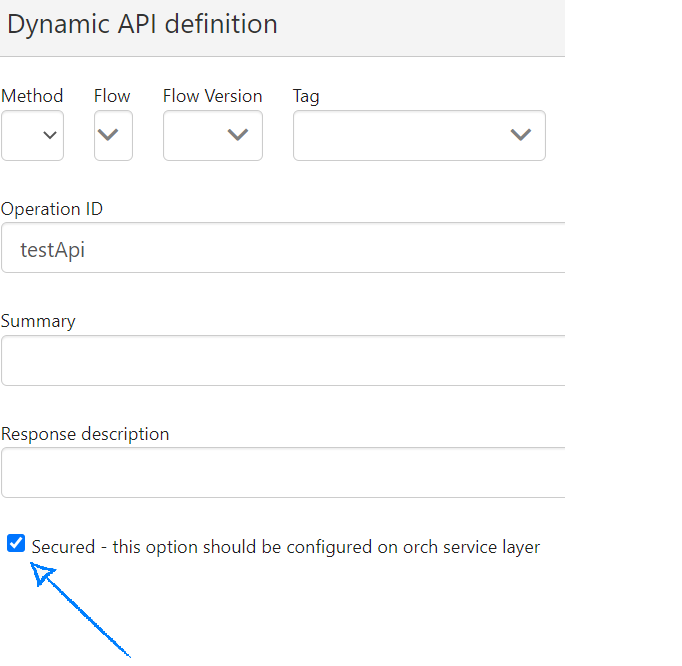The width and height of the screenshot is (682, 666).
Task: Click the Tag label text
Action: (x=306, y=96)
